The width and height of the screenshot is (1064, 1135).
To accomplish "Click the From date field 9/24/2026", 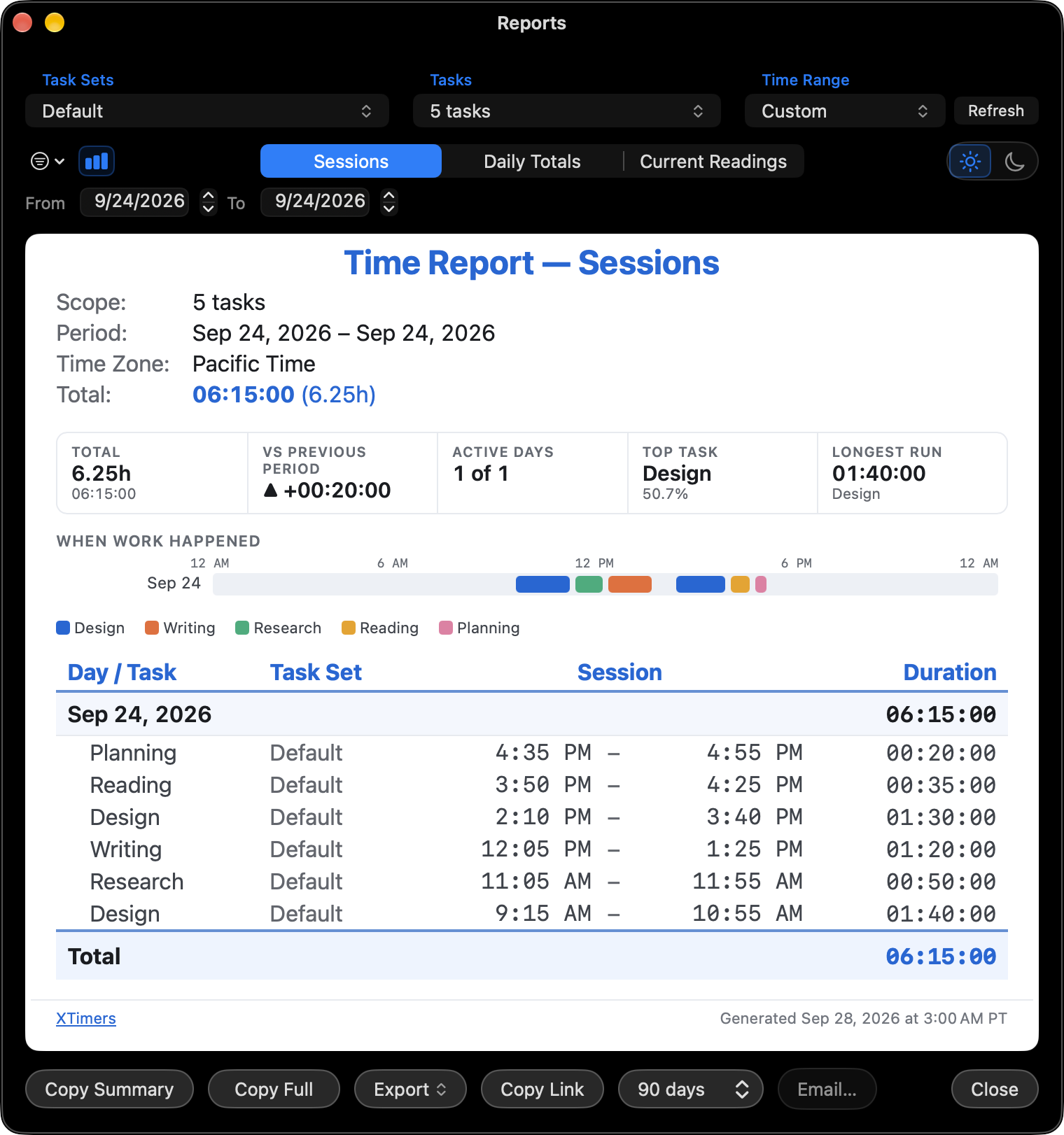I will (x=139, y=202).
